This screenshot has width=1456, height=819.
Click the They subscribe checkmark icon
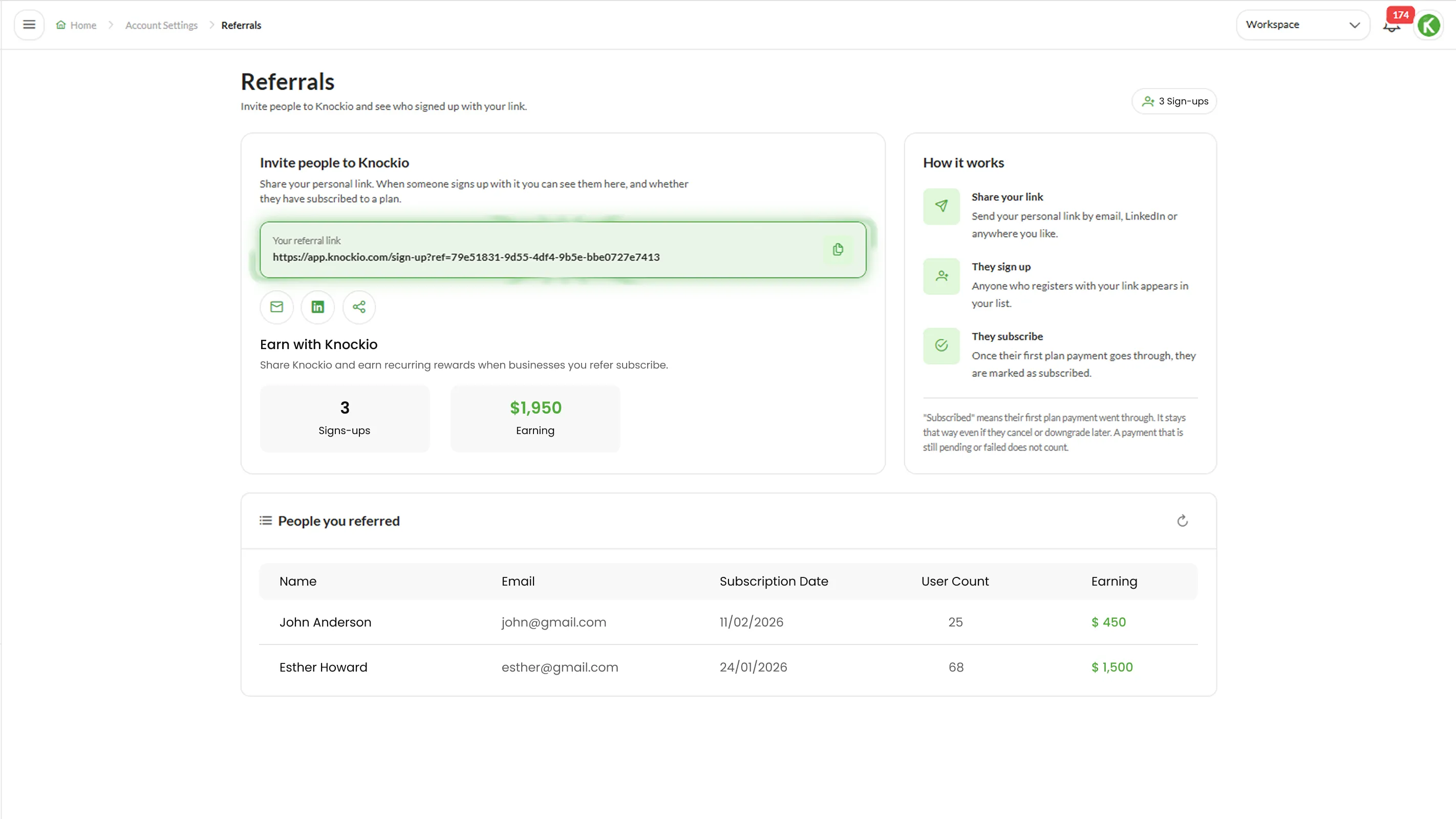coord(941,346)
